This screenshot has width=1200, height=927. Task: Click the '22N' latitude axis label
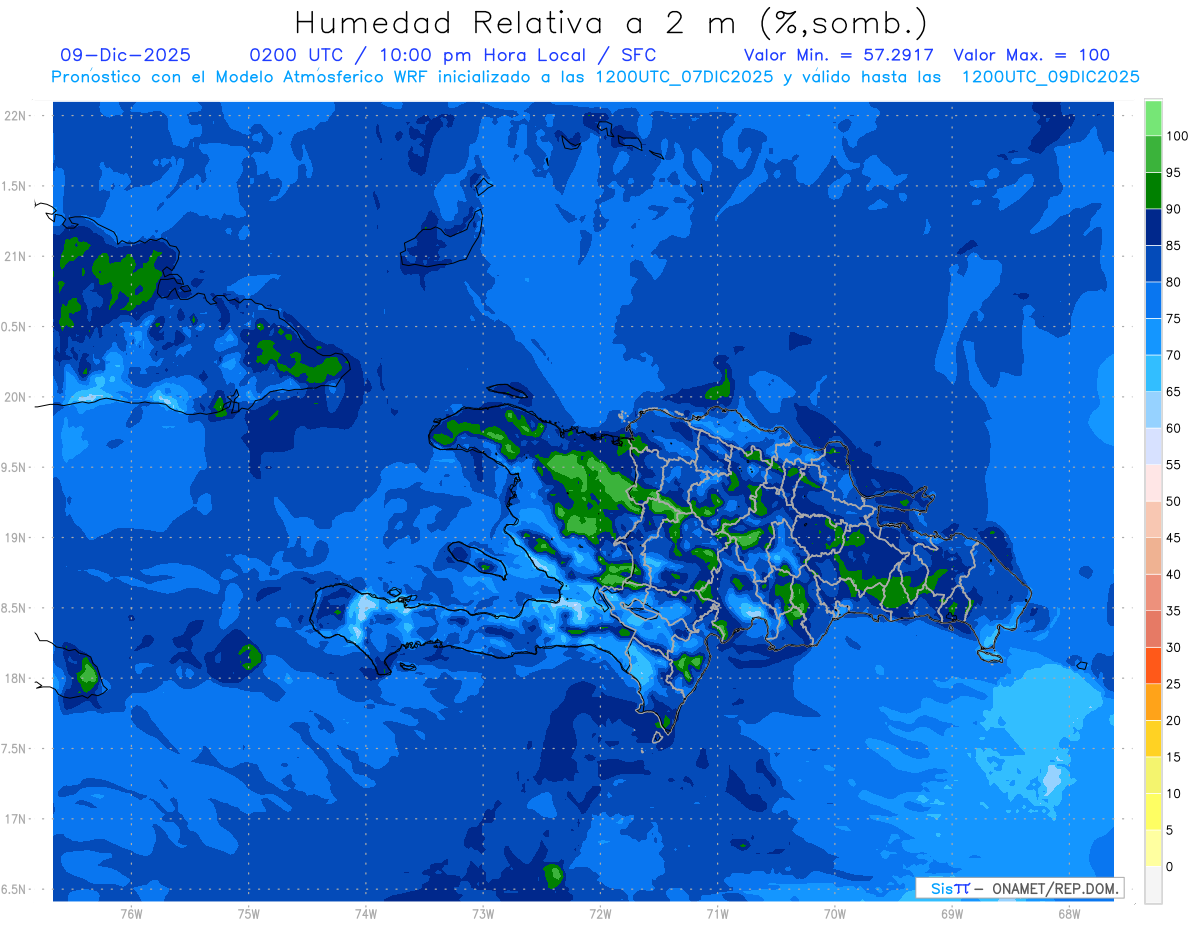click(x=14, y=115)
